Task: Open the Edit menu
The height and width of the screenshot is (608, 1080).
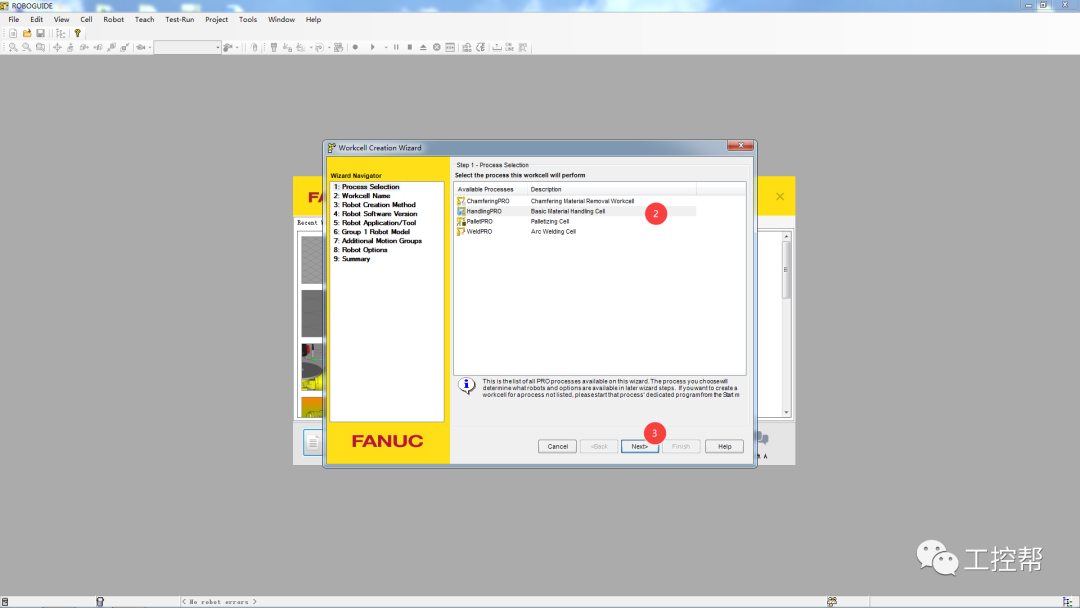Action: (x=37, y=19)
